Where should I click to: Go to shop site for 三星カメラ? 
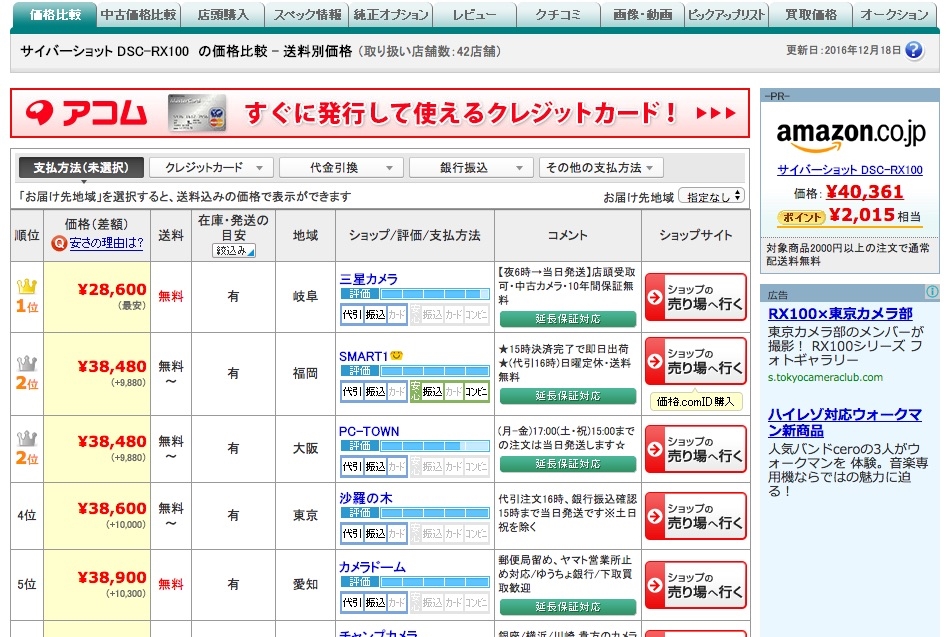tap(696, 296)
